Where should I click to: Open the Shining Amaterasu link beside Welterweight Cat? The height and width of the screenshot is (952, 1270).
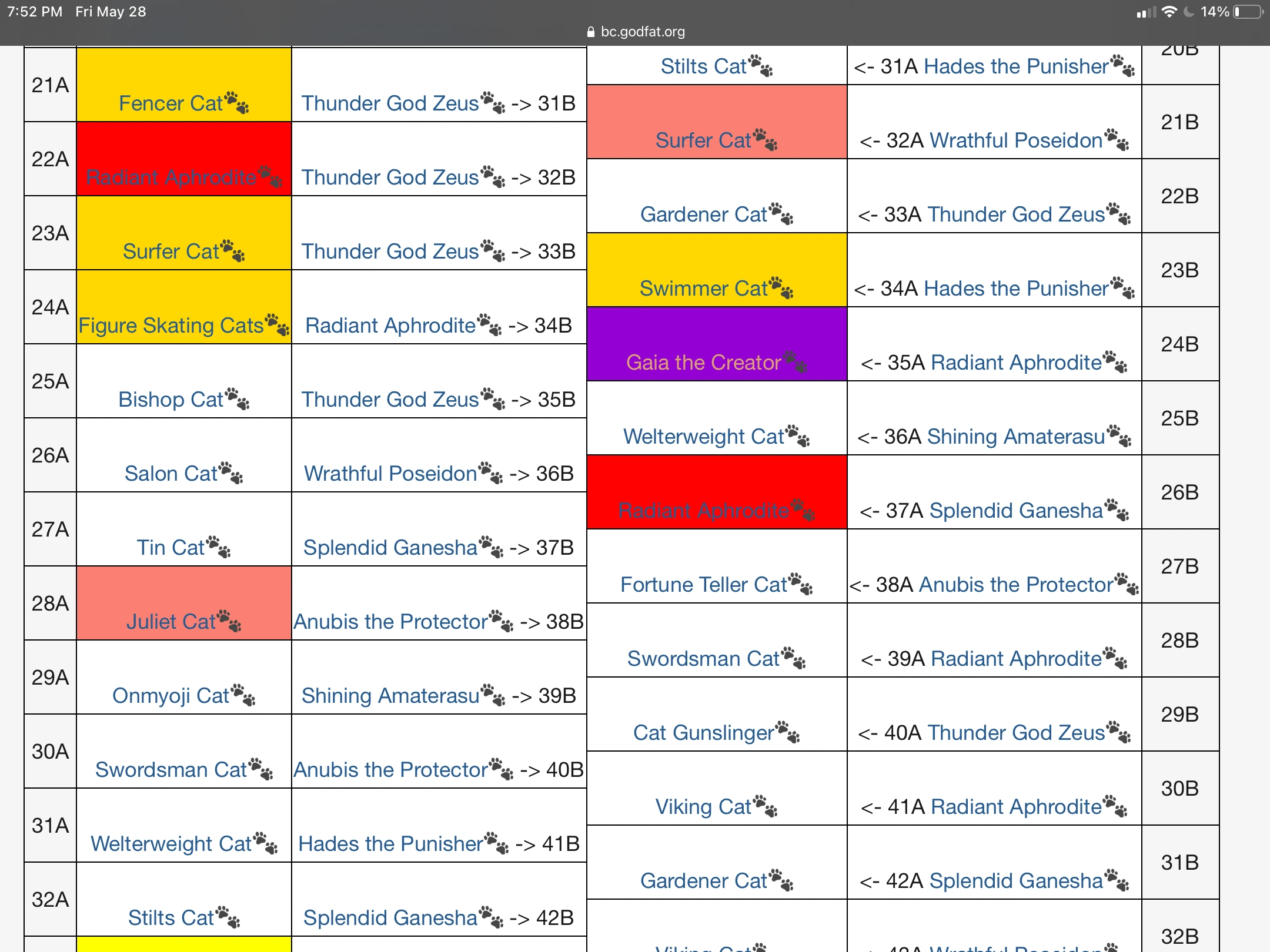1017,436
